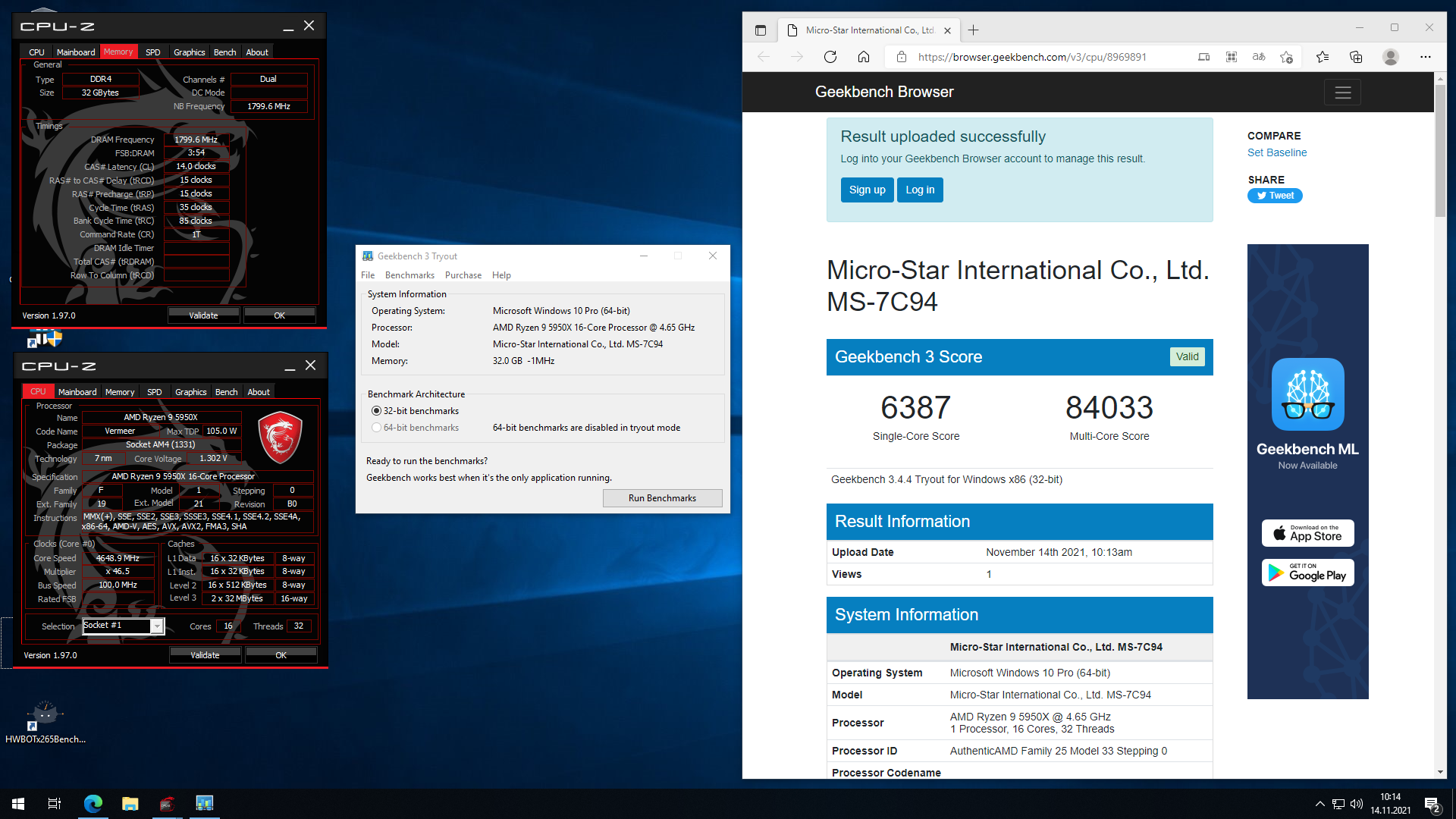Open the QR code icon in address bar
1456x819 pixels.
click(1232, 57)
